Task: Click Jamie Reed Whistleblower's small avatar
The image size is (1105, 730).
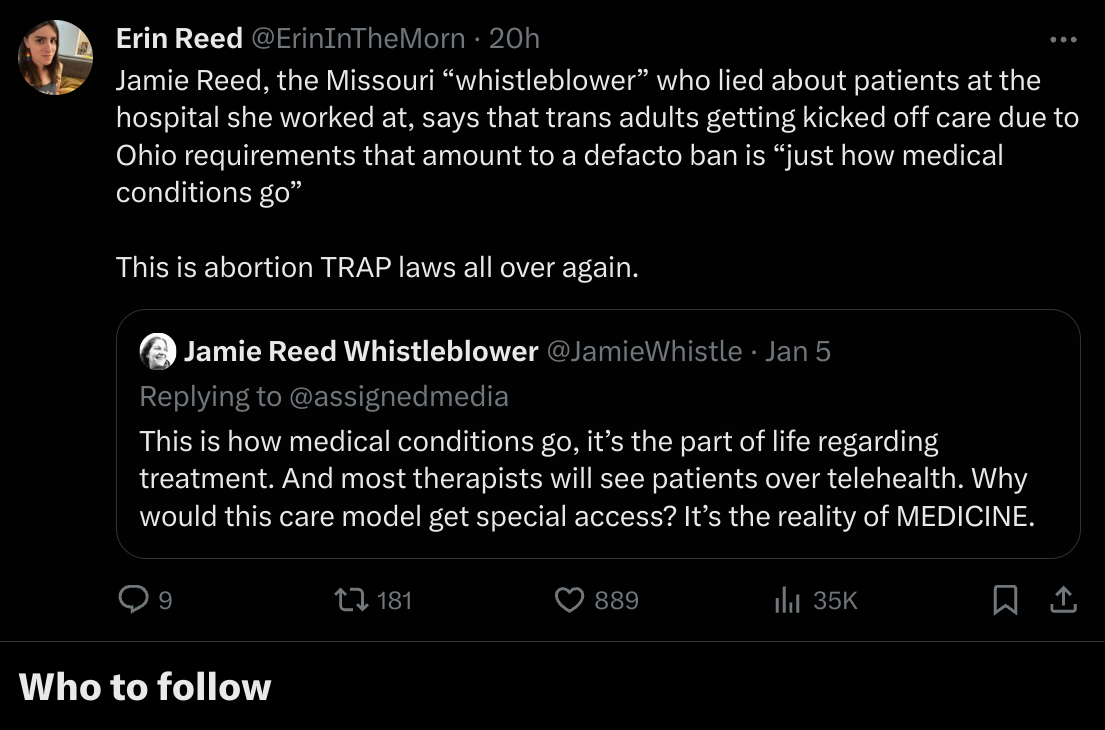Action: pos(158,351)
